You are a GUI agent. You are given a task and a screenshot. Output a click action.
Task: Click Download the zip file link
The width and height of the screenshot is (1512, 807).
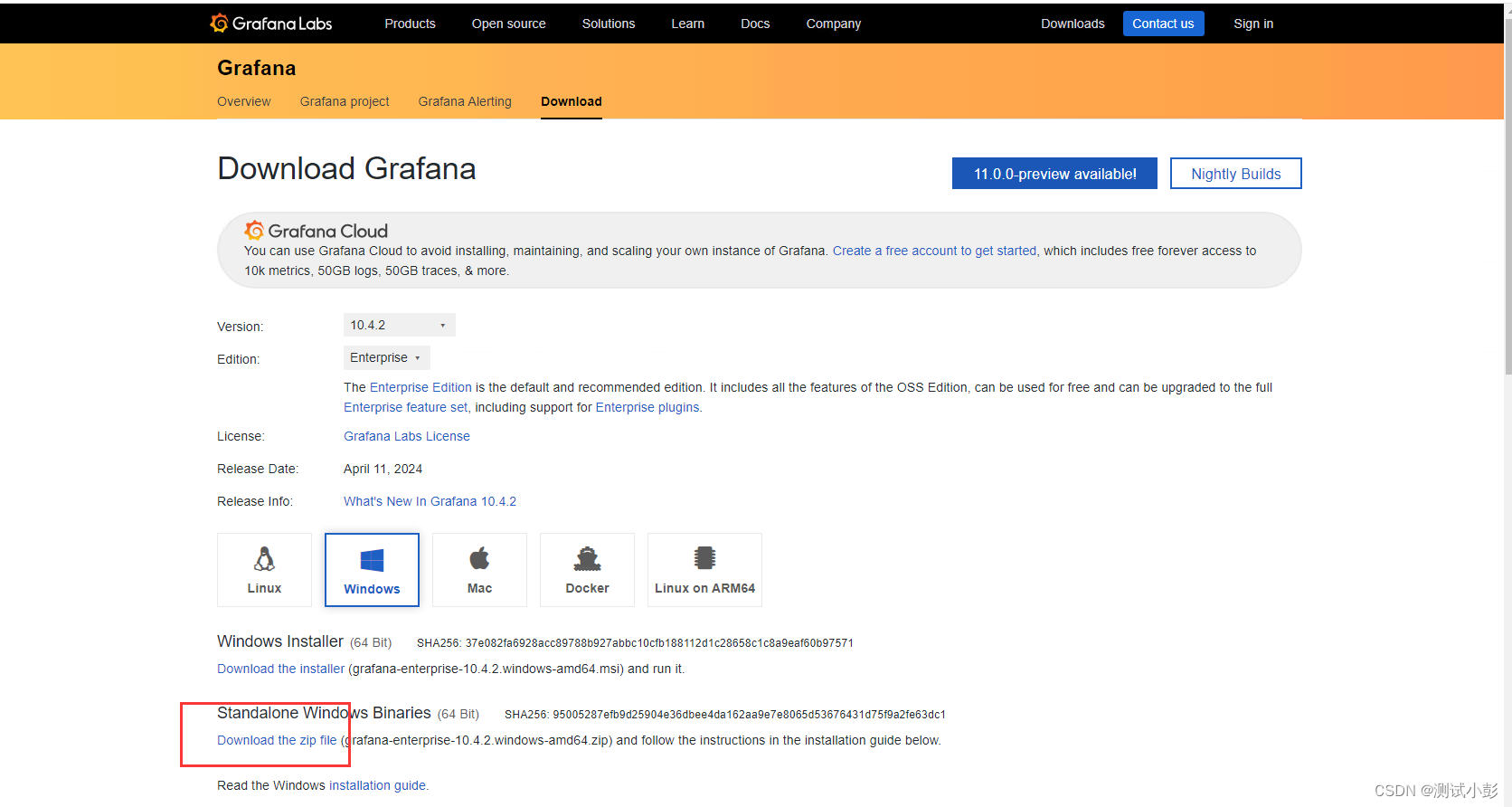tap(277, 740)
